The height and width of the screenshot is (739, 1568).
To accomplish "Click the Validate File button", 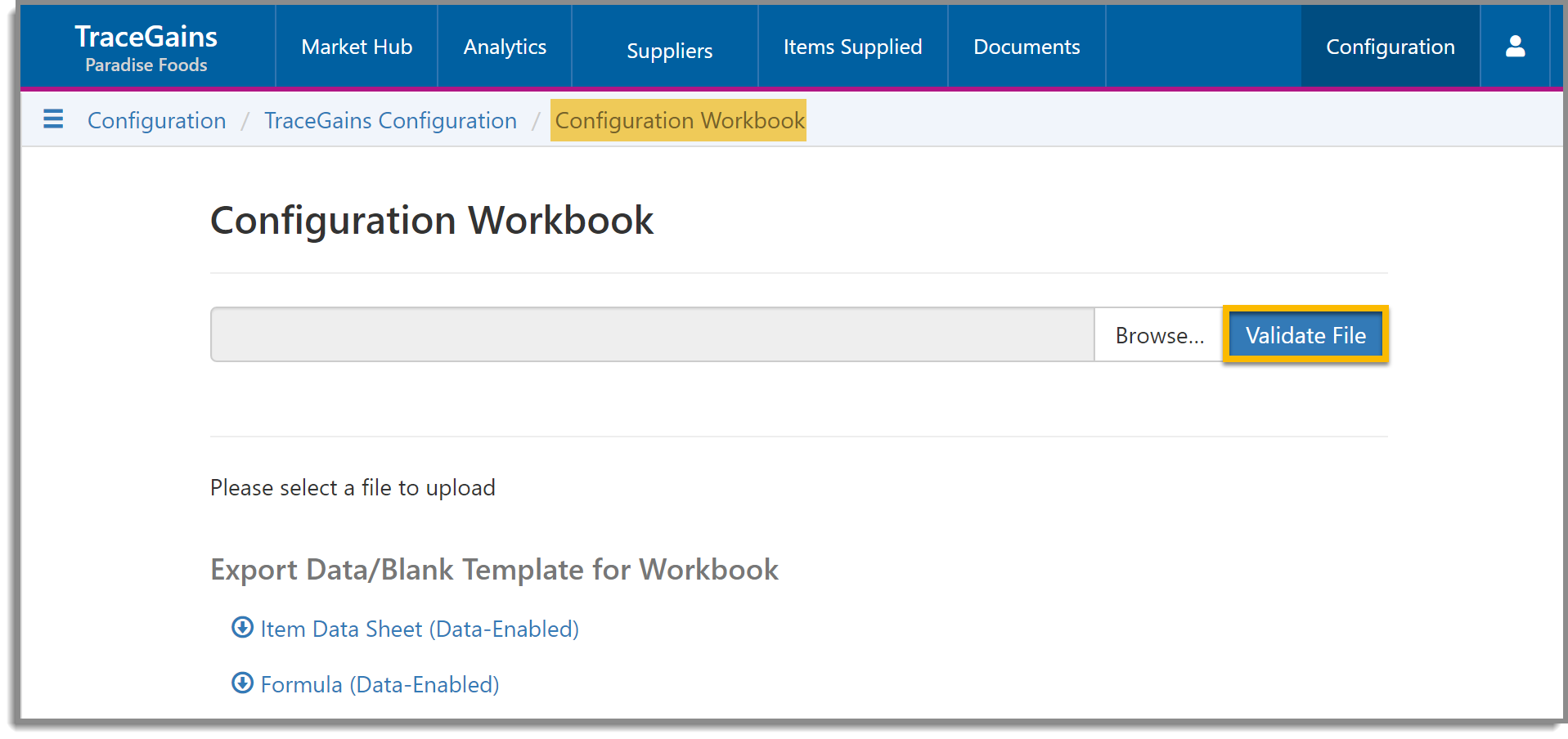I will click(x=1305, y=334).
